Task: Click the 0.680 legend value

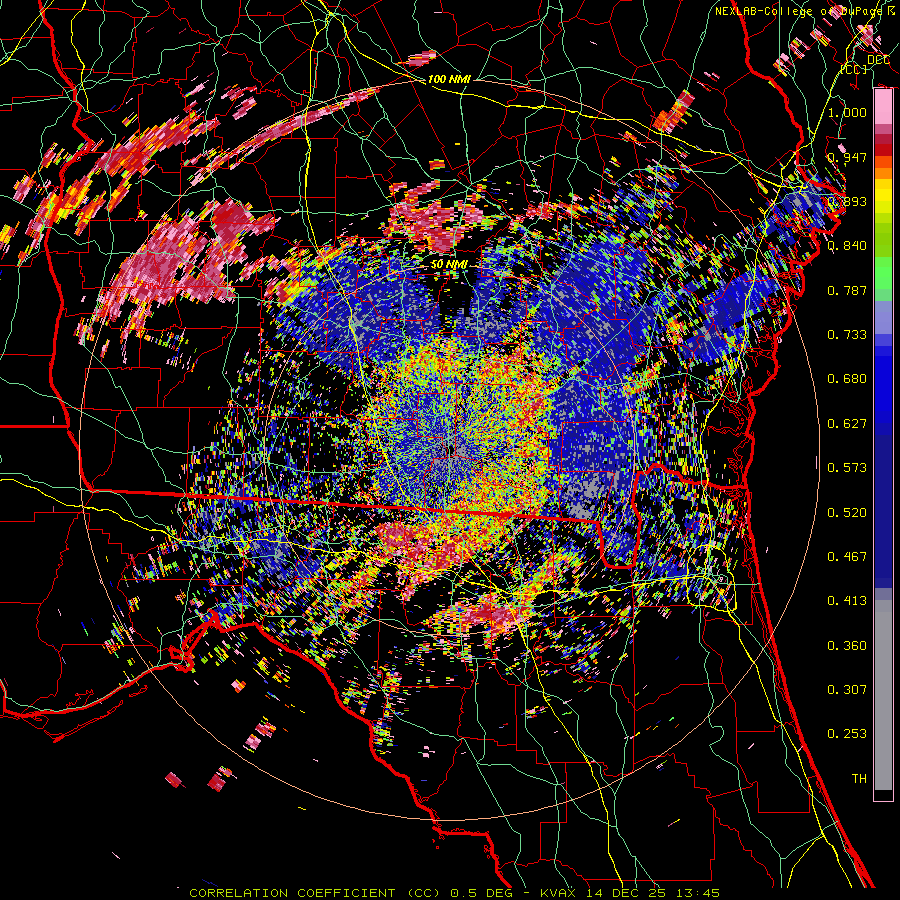Action: [x=847, y=379]
